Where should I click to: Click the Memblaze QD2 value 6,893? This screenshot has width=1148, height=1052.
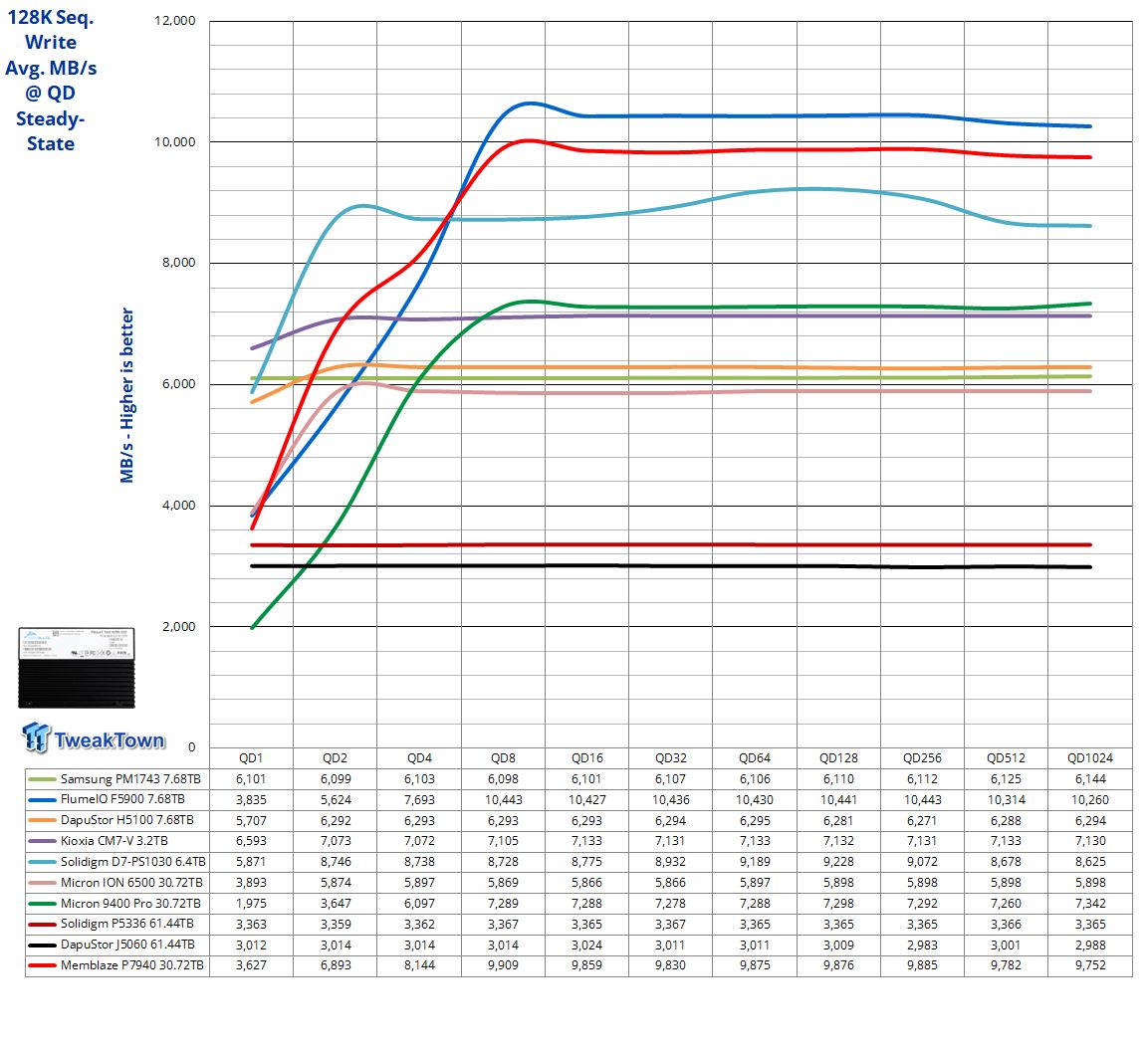point(336,965)
